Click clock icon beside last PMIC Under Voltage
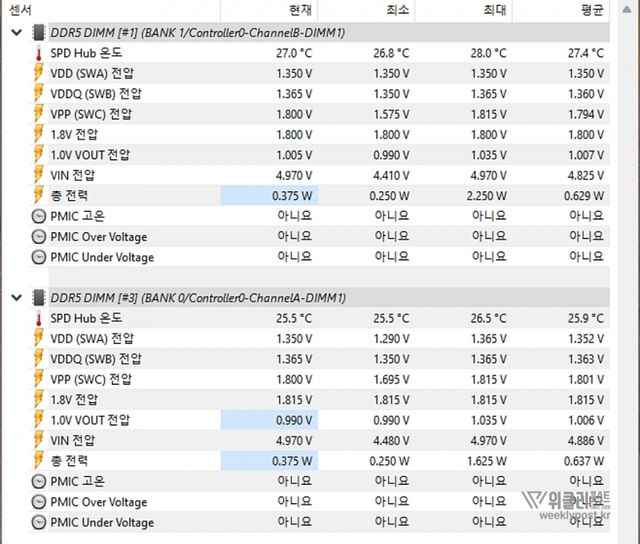Viewport: 640px width, 544px height. point(38,522)
